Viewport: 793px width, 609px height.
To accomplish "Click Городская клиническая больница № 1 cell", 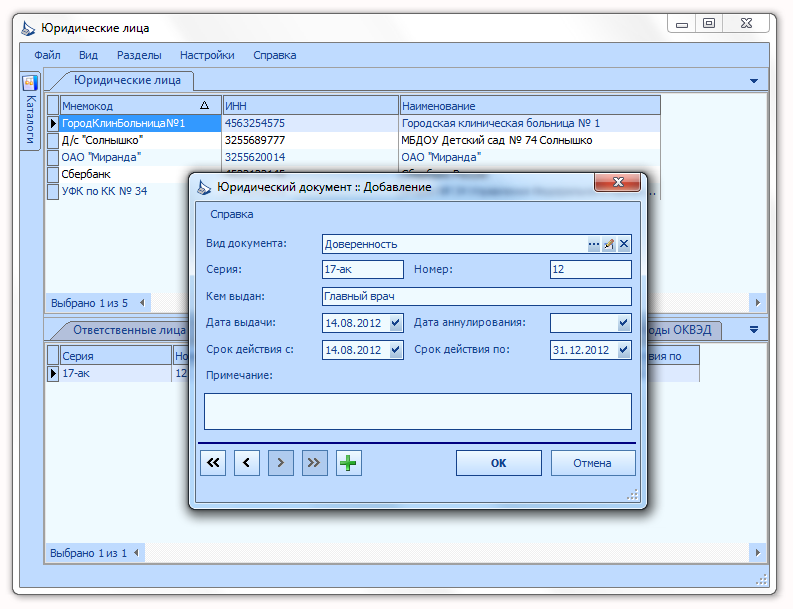I will coord(530,123).
